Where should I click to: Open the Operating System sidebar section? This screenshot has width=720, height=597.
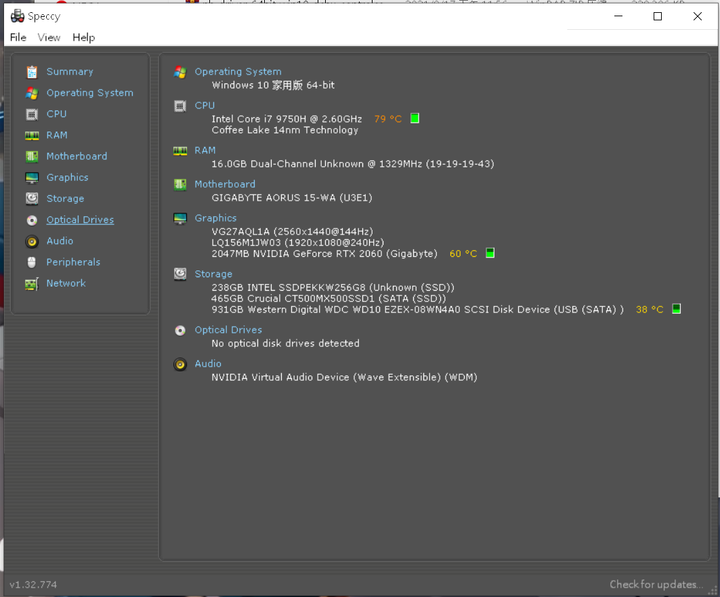click(x=90, y=93)
